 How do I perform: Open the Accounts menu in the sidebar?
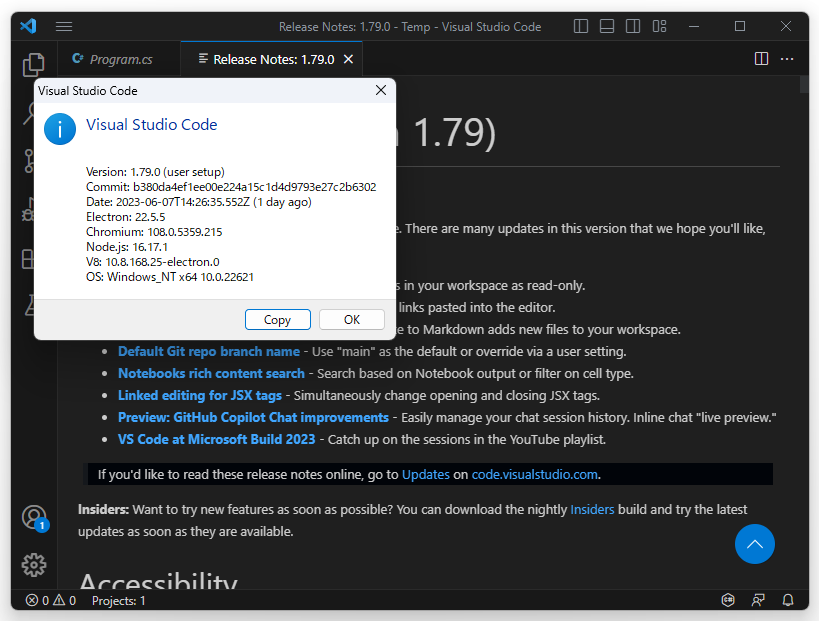point(34,518)
